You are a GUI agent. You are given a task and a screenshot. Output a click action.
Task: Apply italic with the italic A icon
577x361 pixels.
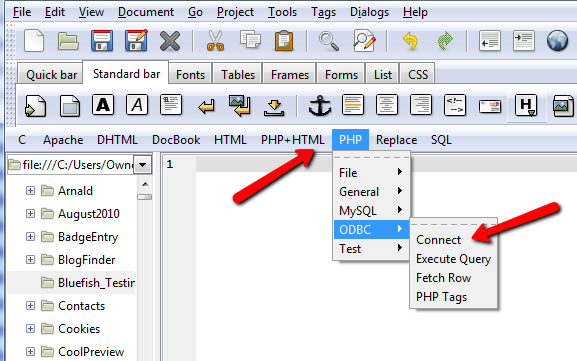[137, 105]
